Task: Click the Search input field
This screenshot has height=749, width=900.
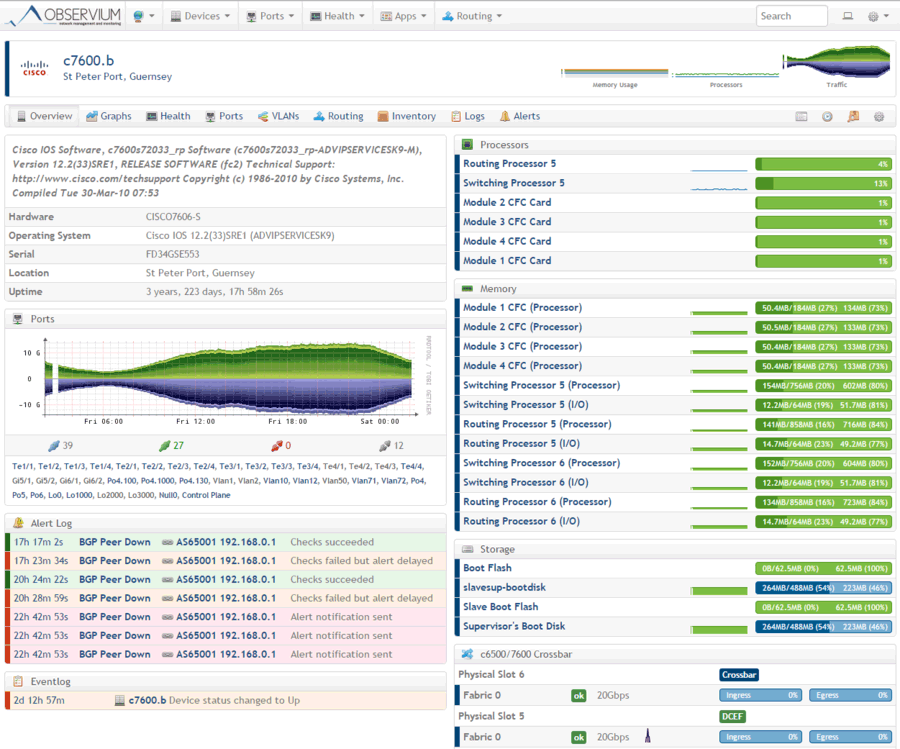Action: pos(791,16)
